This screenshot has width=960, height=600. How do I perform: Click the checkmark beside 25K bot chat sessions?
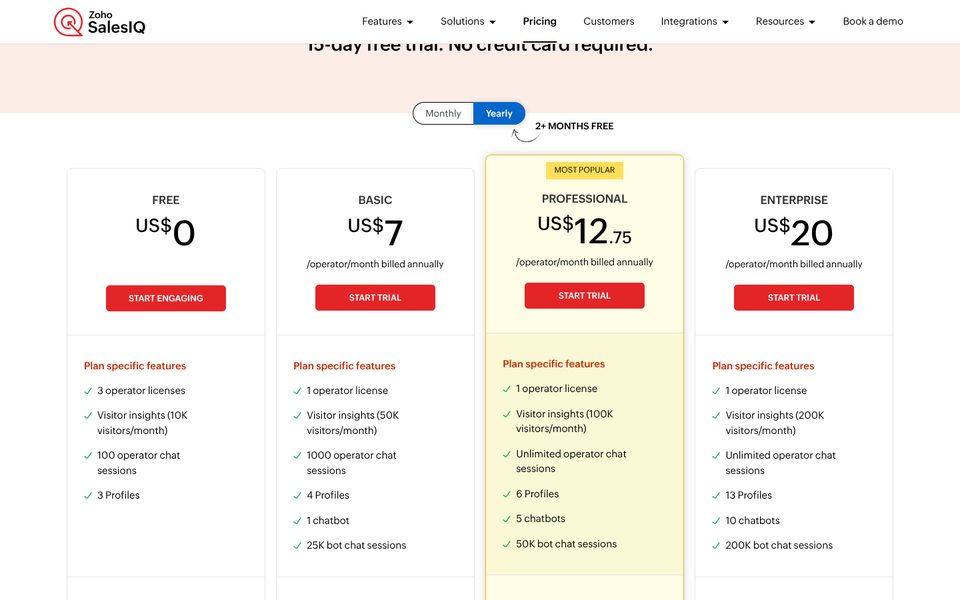(298, 546)
